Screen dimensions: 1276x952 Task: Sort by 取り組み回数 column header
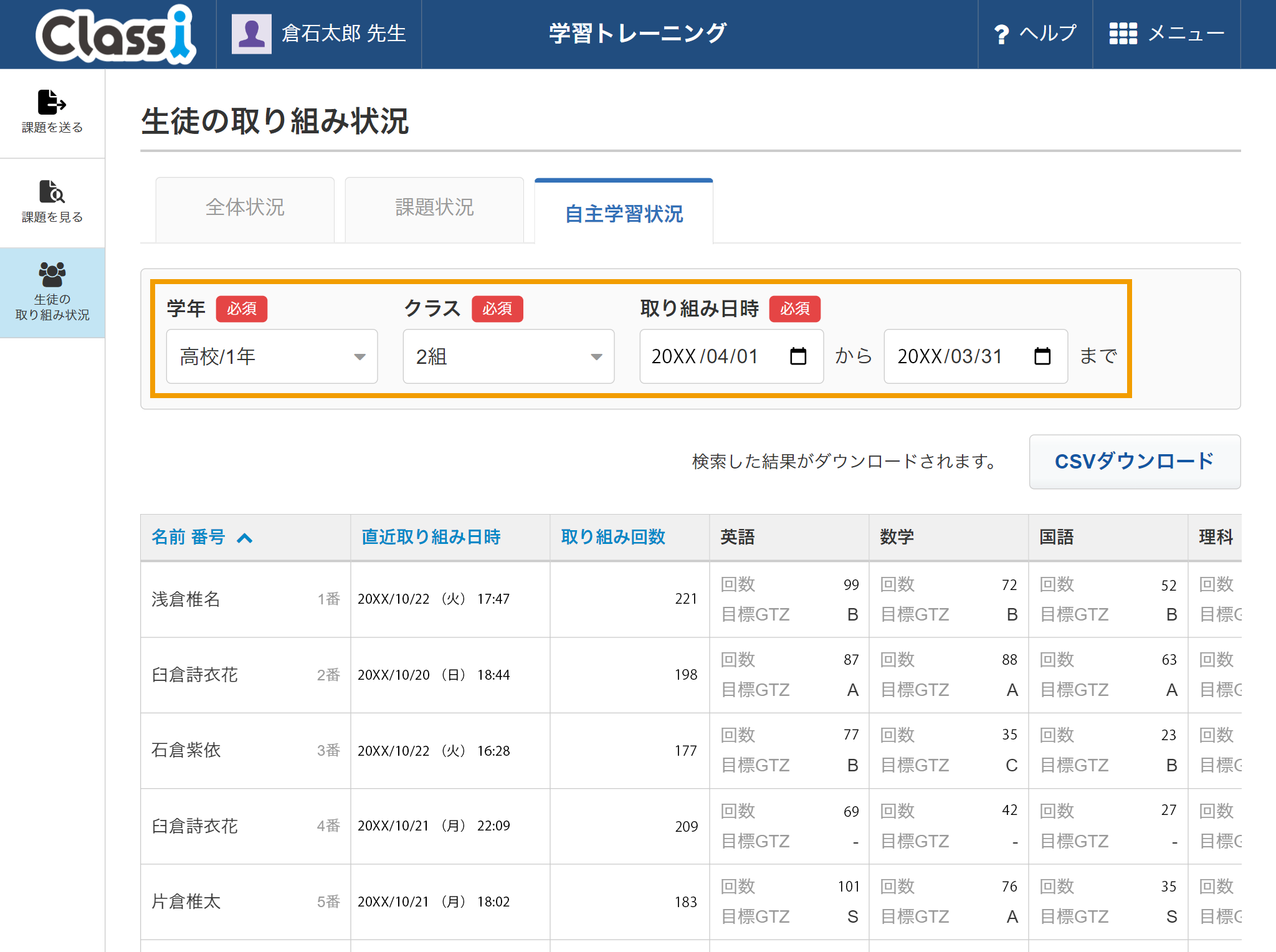click(x=613, y=537)
